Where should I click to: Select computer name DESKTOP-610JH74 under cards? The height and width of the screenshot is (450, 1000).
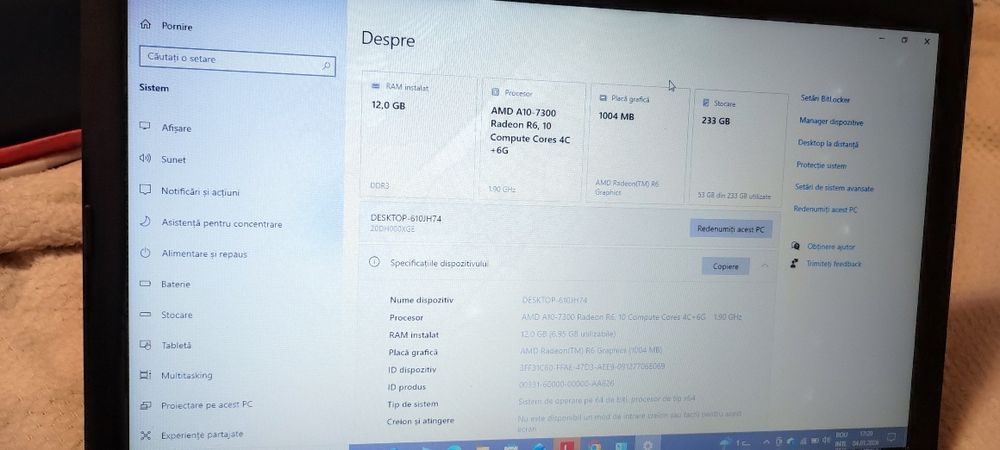pos(406,218)
